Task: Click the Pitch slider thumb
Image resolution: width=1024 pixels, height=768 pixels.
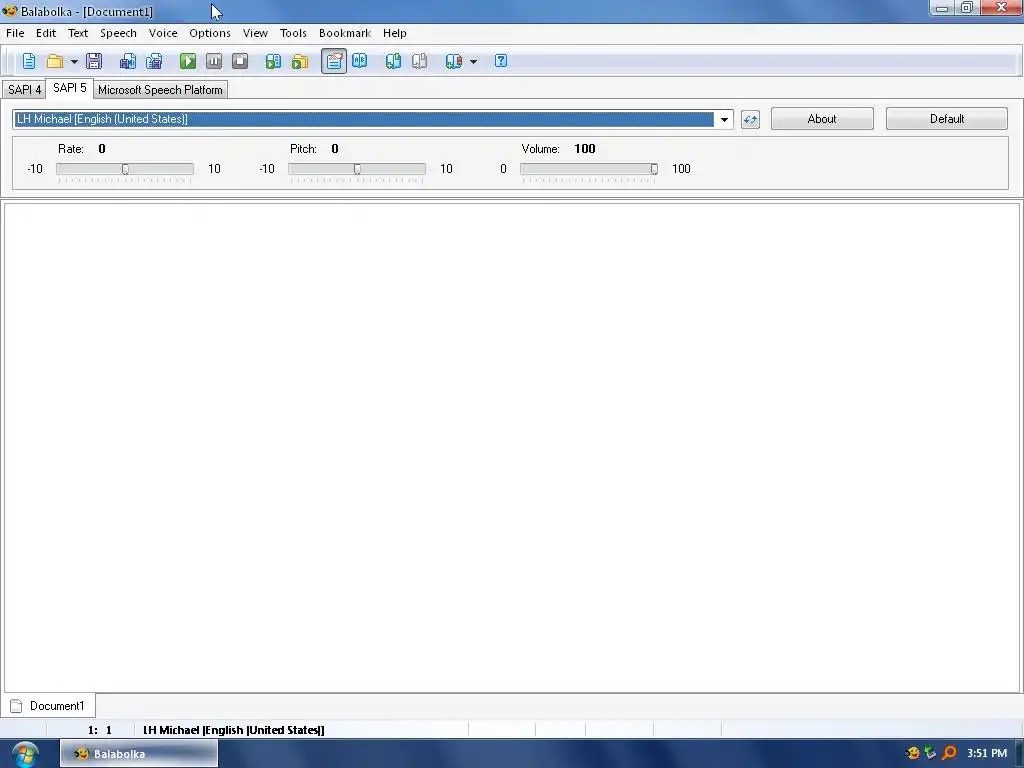Action: coord(357,169)
